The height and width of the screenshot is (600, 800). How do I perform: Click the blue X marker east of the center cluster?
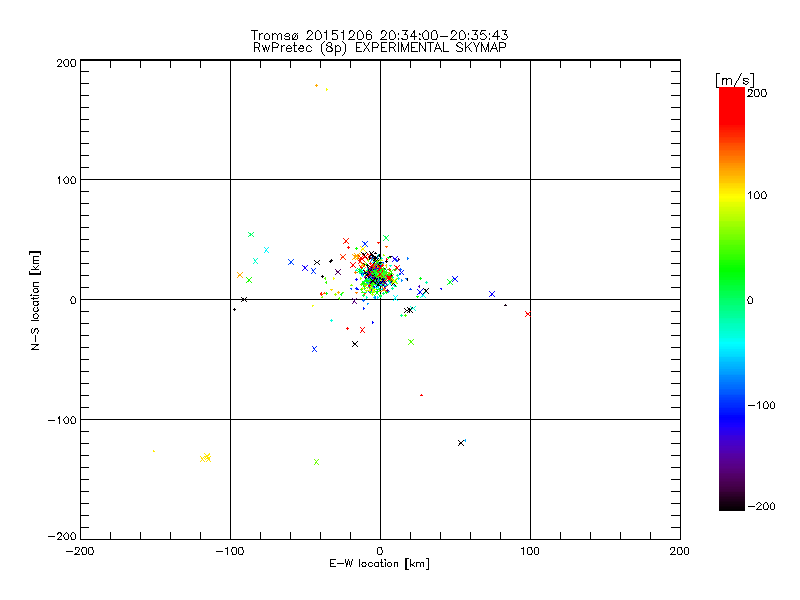(x=492, y=294)
